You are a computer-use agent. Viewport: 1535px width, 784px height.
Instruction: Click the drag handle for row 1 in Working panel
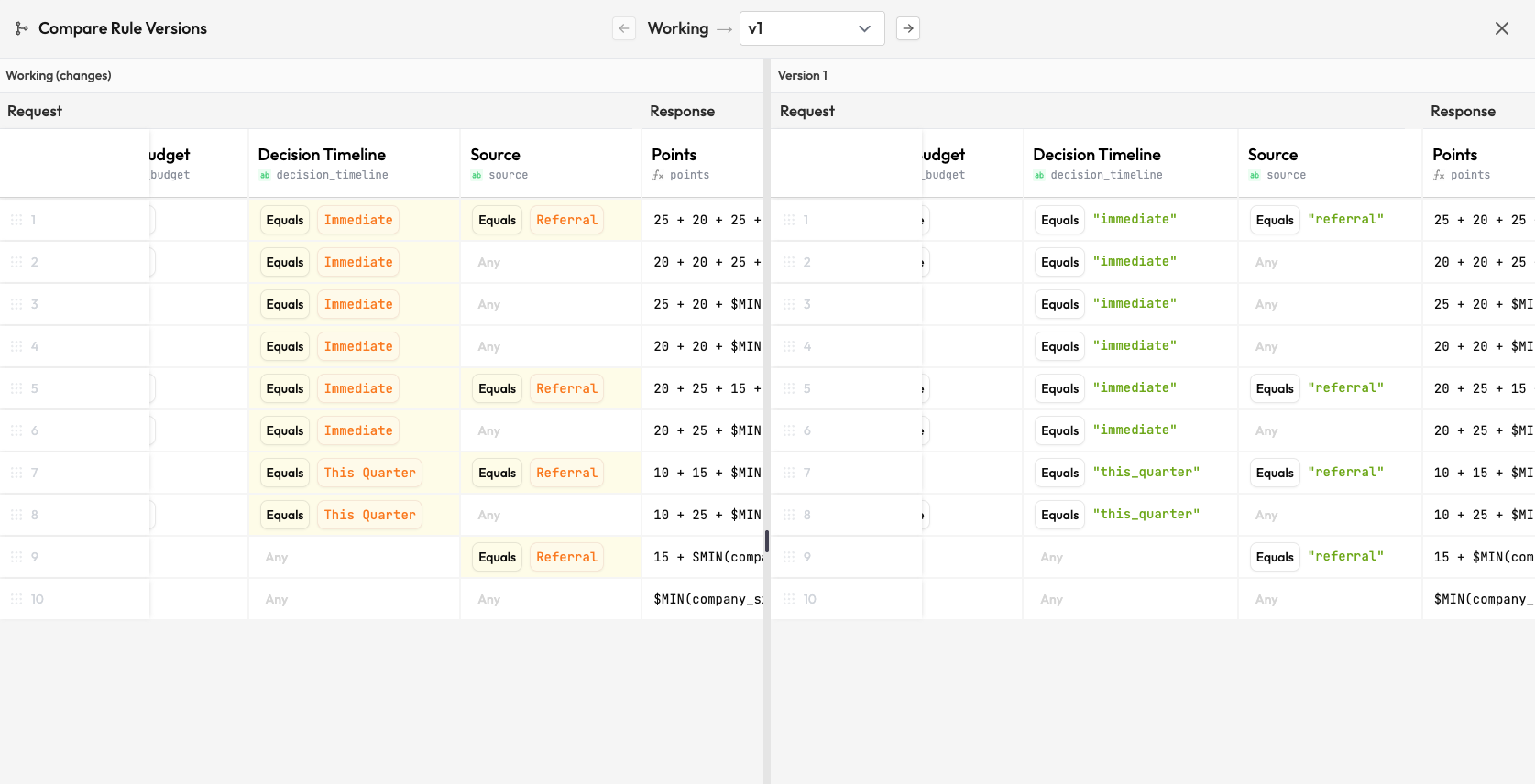(16, 220)
